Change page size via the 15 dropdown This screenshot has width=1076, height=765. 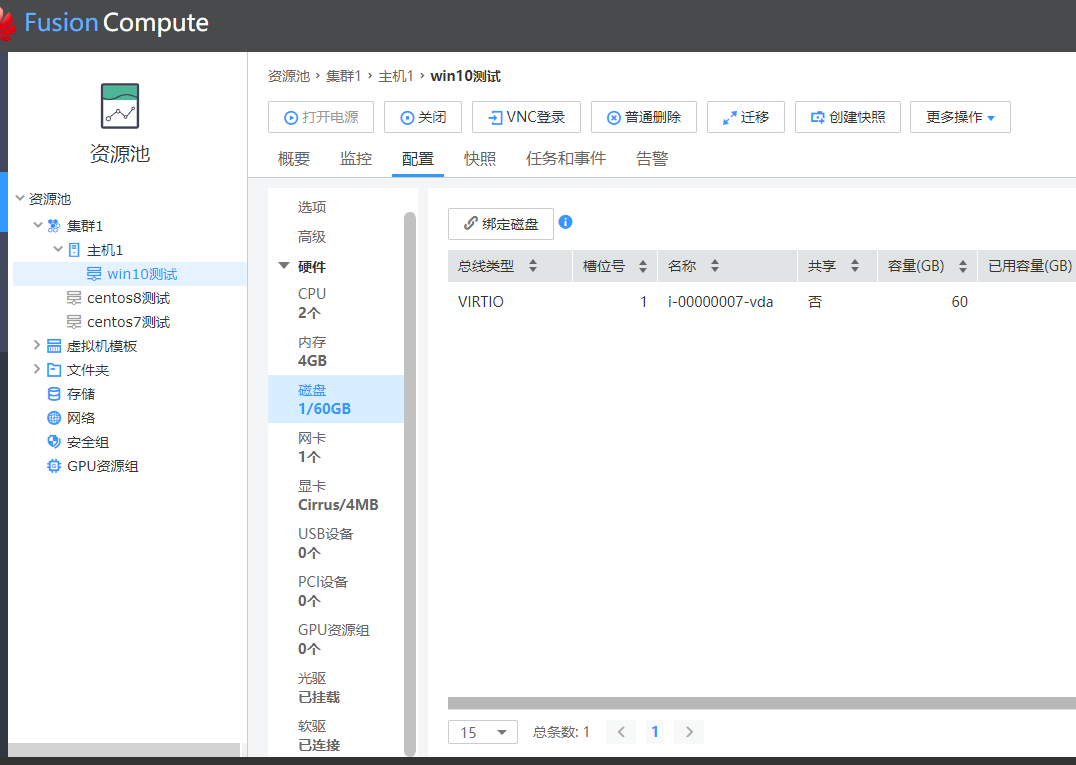[482, 732]
